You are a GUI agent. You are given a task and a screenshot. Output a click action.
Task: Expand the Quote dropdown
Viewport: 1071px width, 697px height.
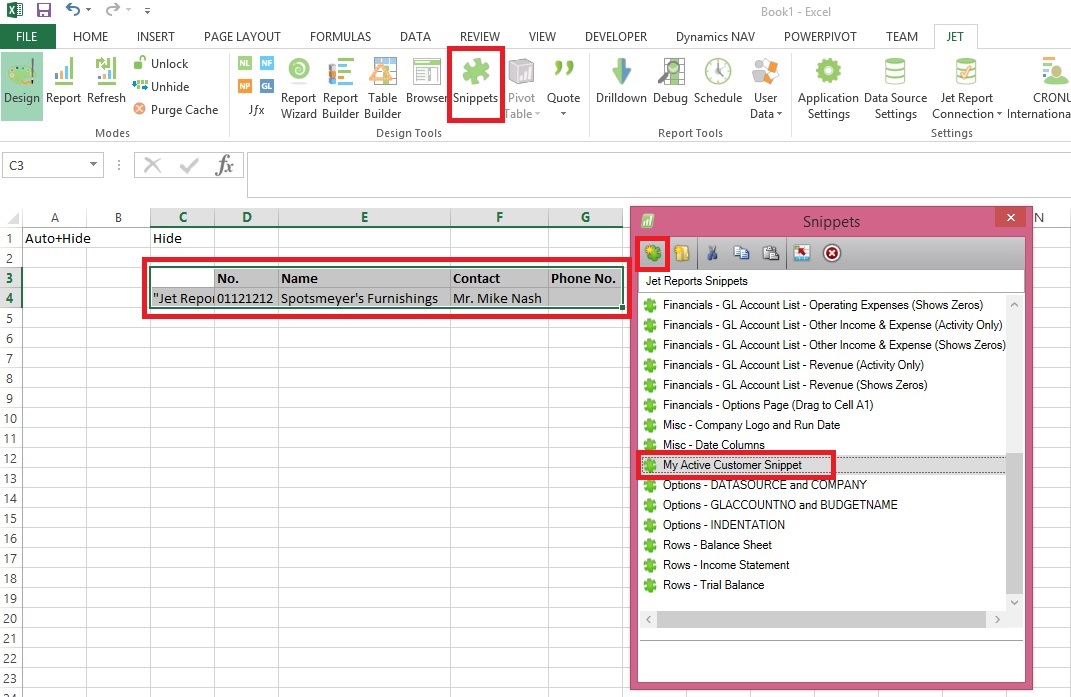pyautogui.click(x=563, y=113)
